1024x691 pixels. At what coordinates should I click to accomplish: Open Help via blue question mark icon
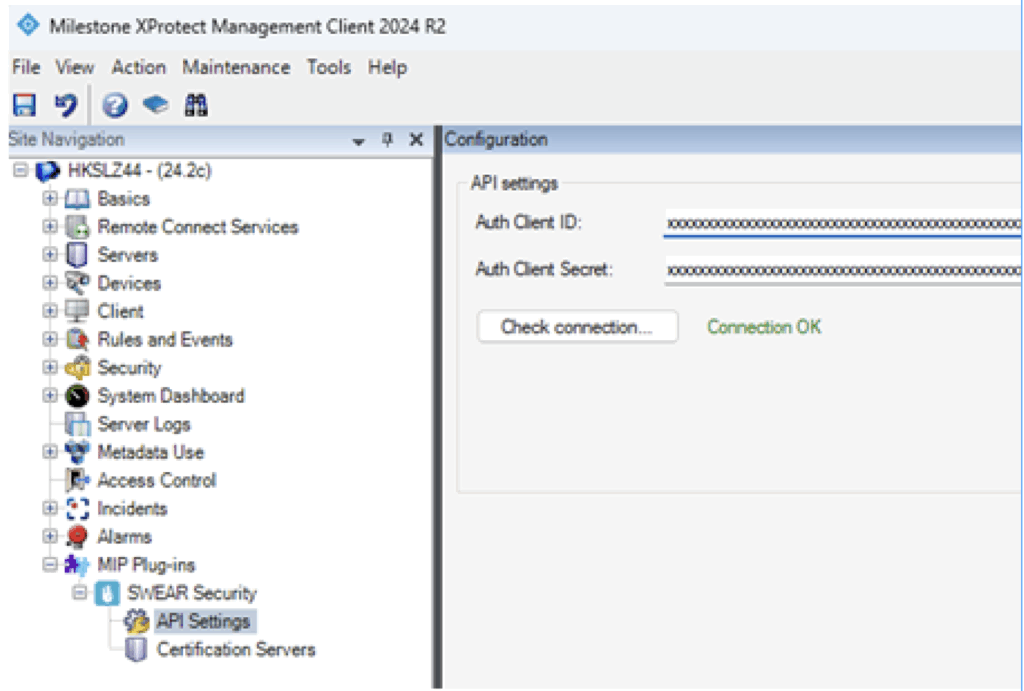coord(115,105)
